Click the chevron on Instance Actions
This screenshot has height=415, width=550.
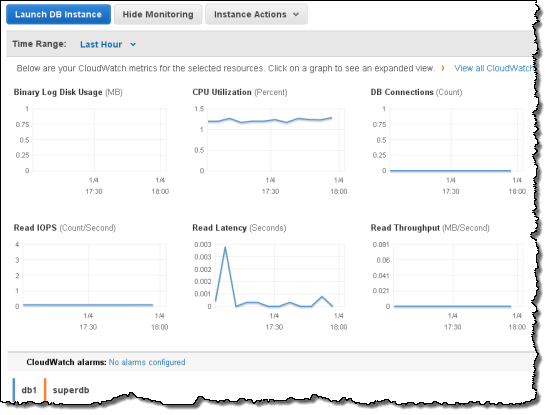click(x=296, y=14)
